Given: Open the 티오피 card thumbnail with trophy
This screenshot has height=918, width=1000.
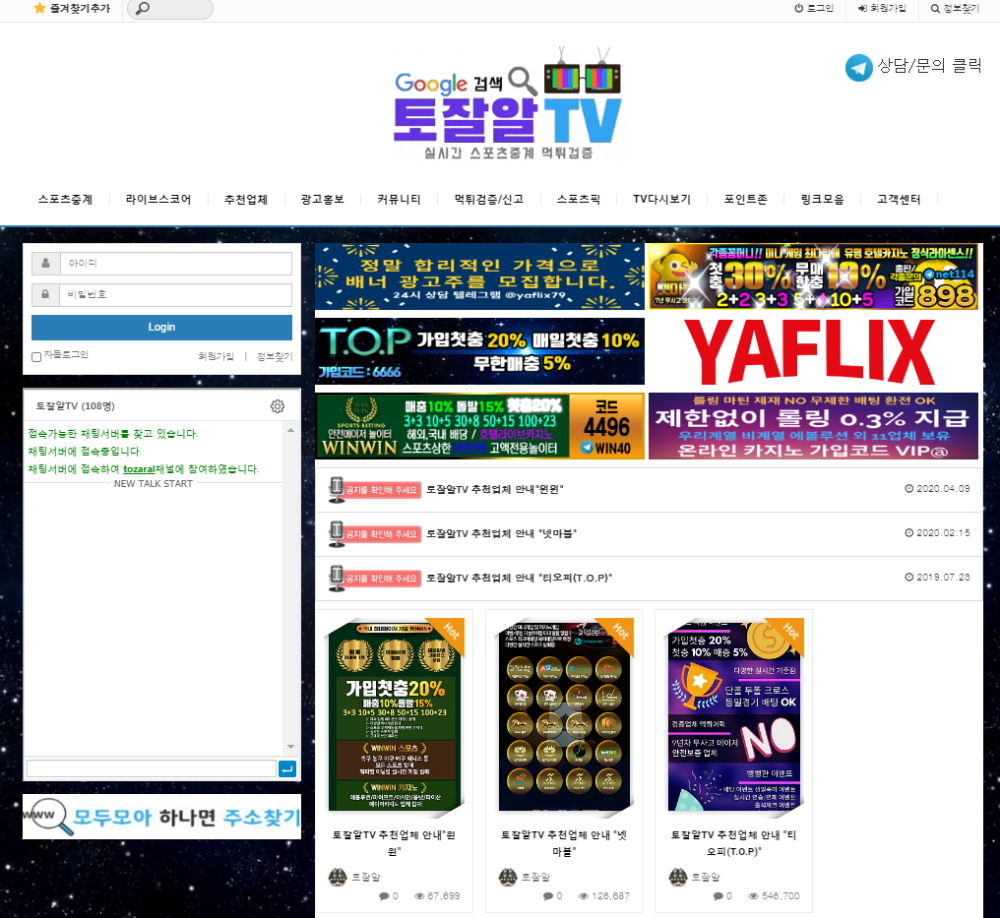Looking at the screenshot, I should (x=735, y=717).
